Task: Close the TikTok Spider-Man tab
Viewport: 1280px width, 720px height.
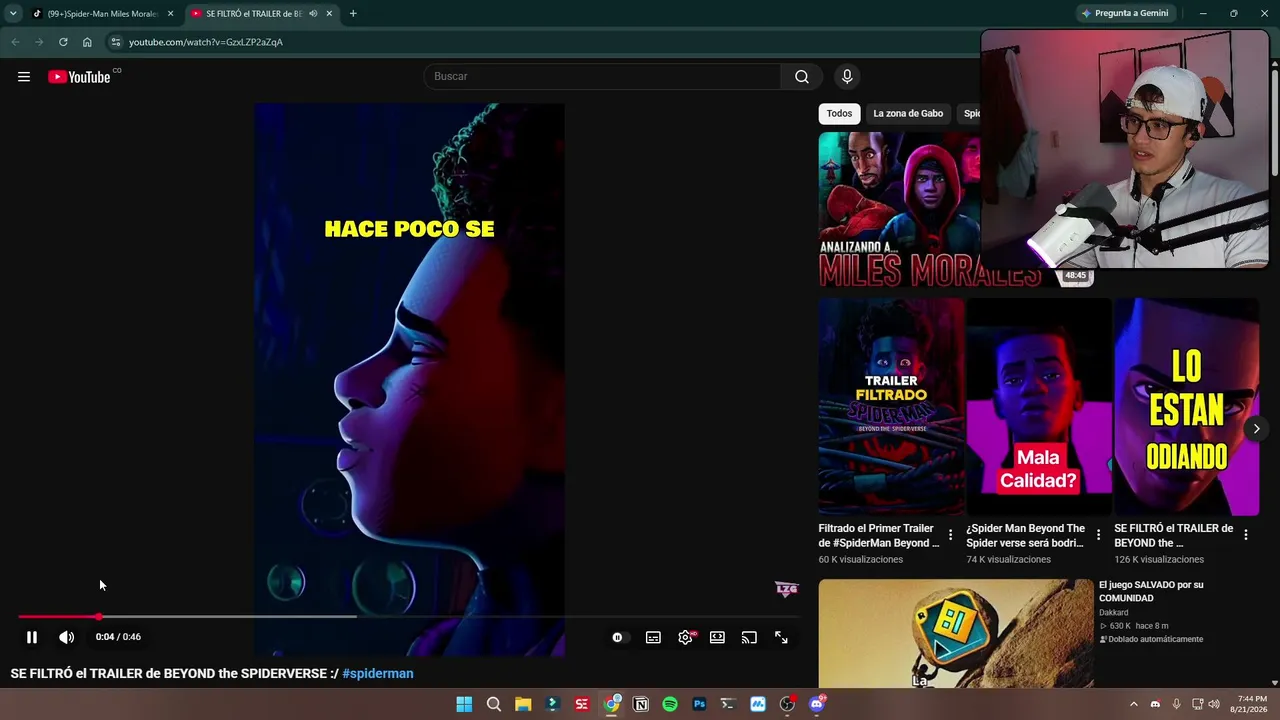Action: 170,14
